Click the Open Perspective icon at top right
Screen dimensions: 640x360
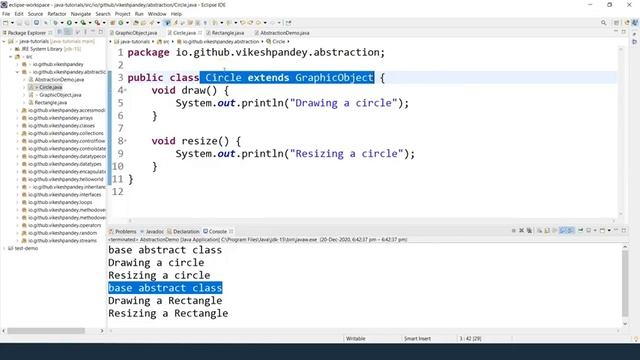(617, 23)
